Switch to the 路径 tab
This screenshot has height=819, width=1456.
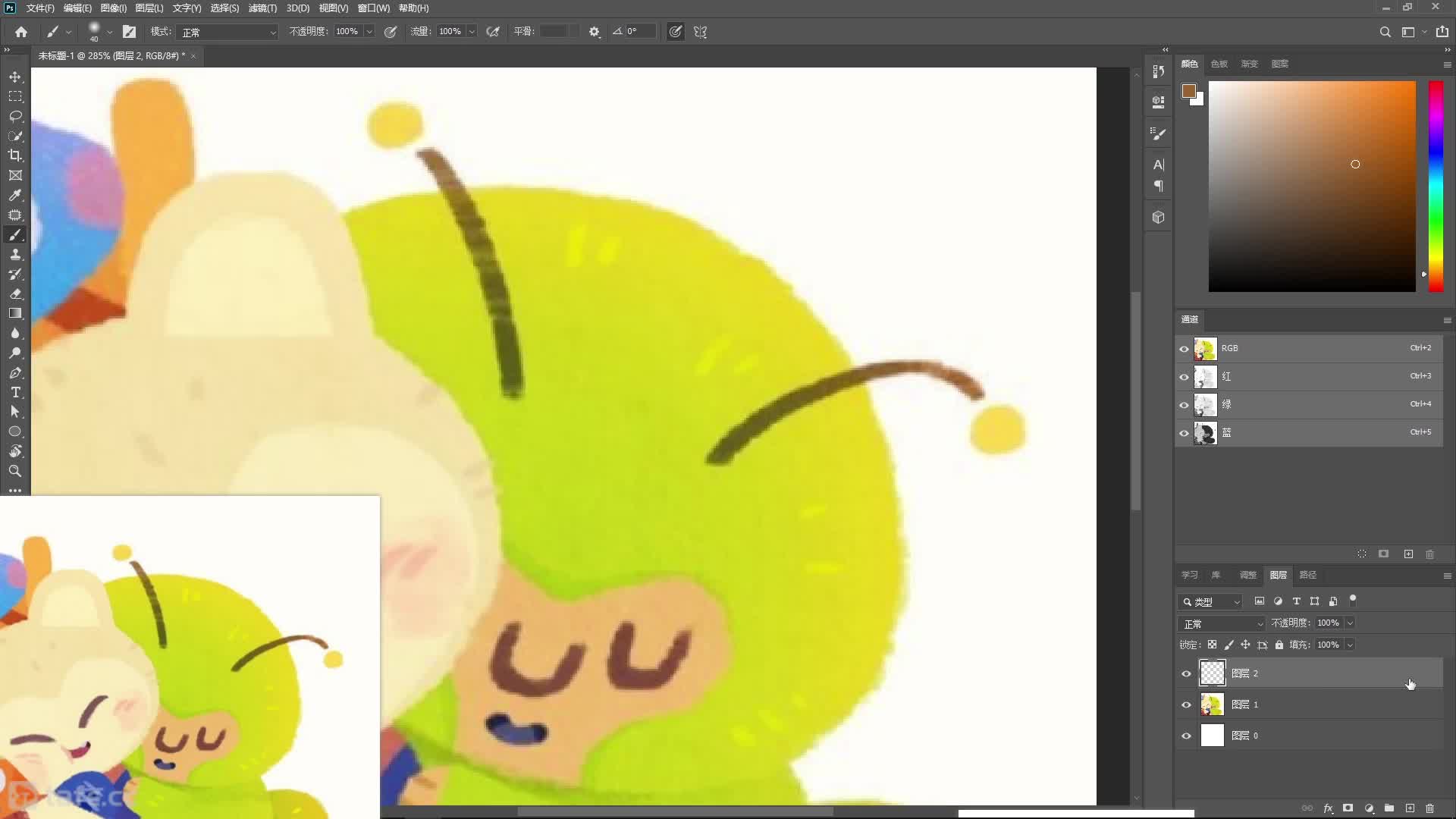tap(1307, 575)
